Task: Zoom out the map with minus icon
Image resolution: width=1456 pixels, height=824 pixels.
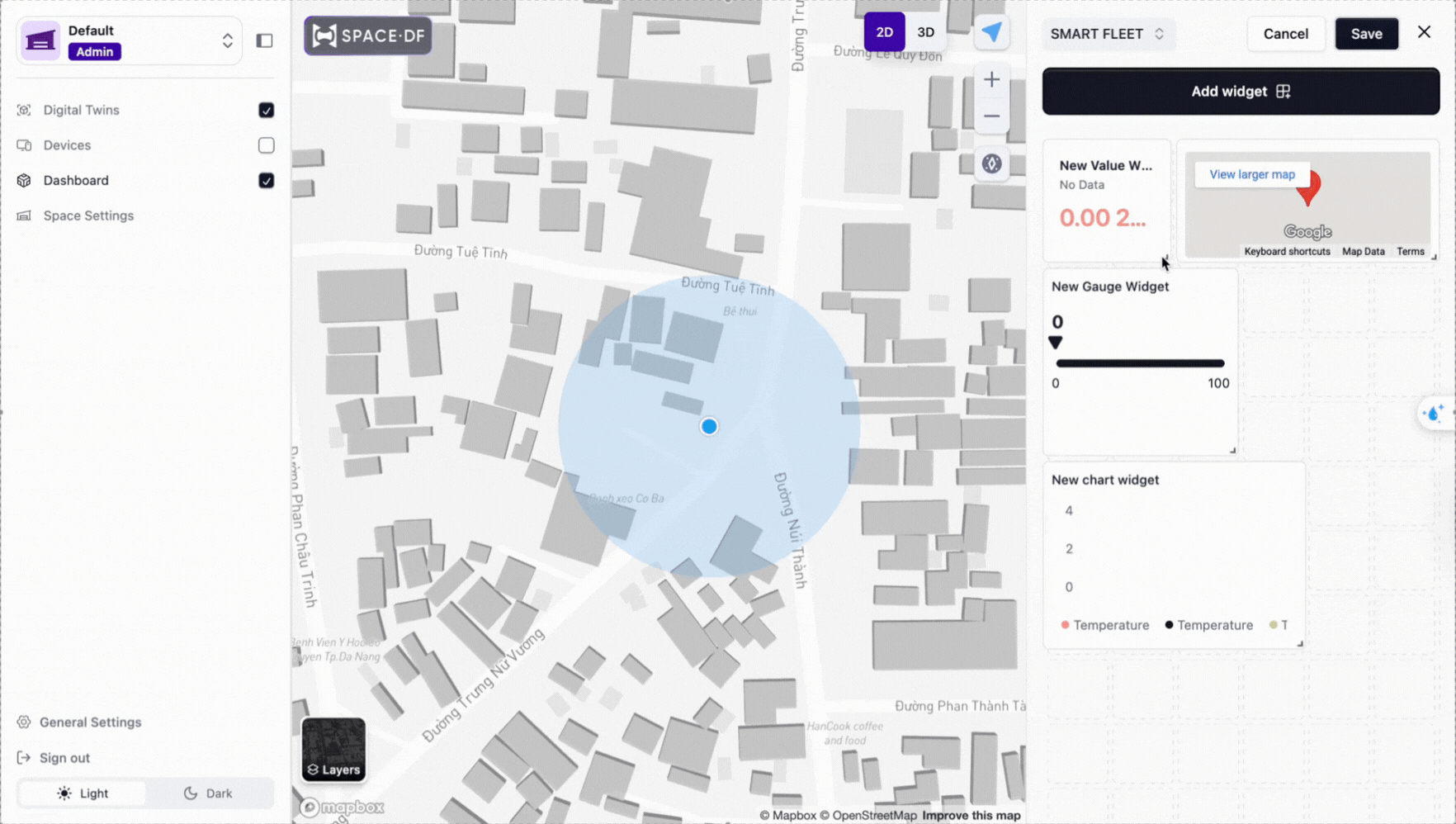Action: [x=991, y=116]
